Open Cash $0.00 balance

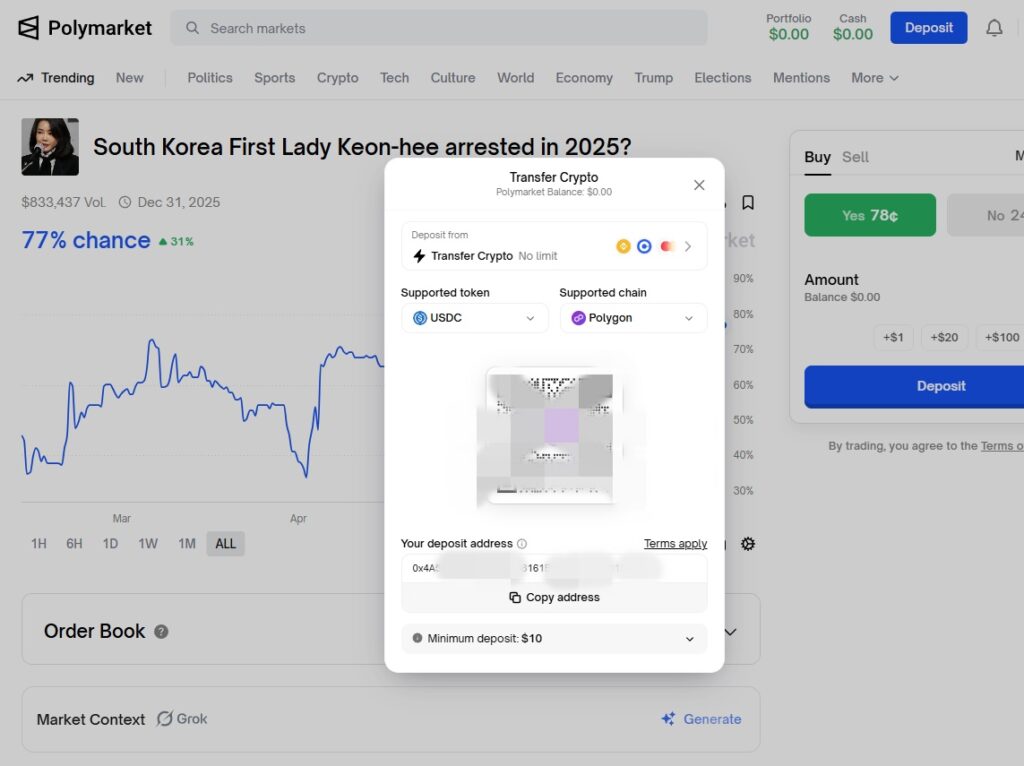[x=852, y=27]
